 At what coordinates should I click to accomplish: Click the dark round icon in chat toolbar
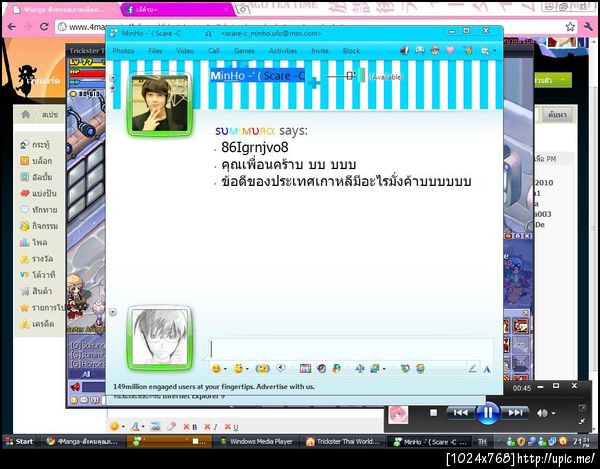pyautogui.click(x=321, y=369)
